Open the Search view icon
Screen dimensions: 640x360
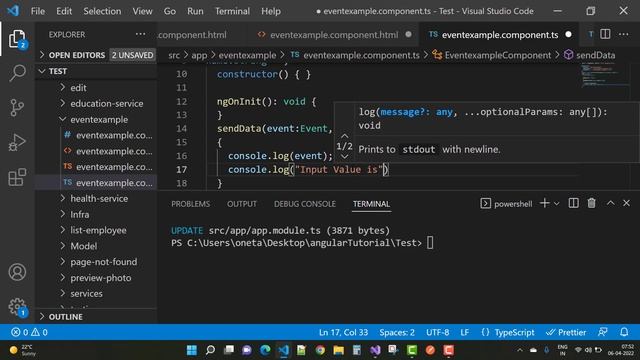[17, 73]
